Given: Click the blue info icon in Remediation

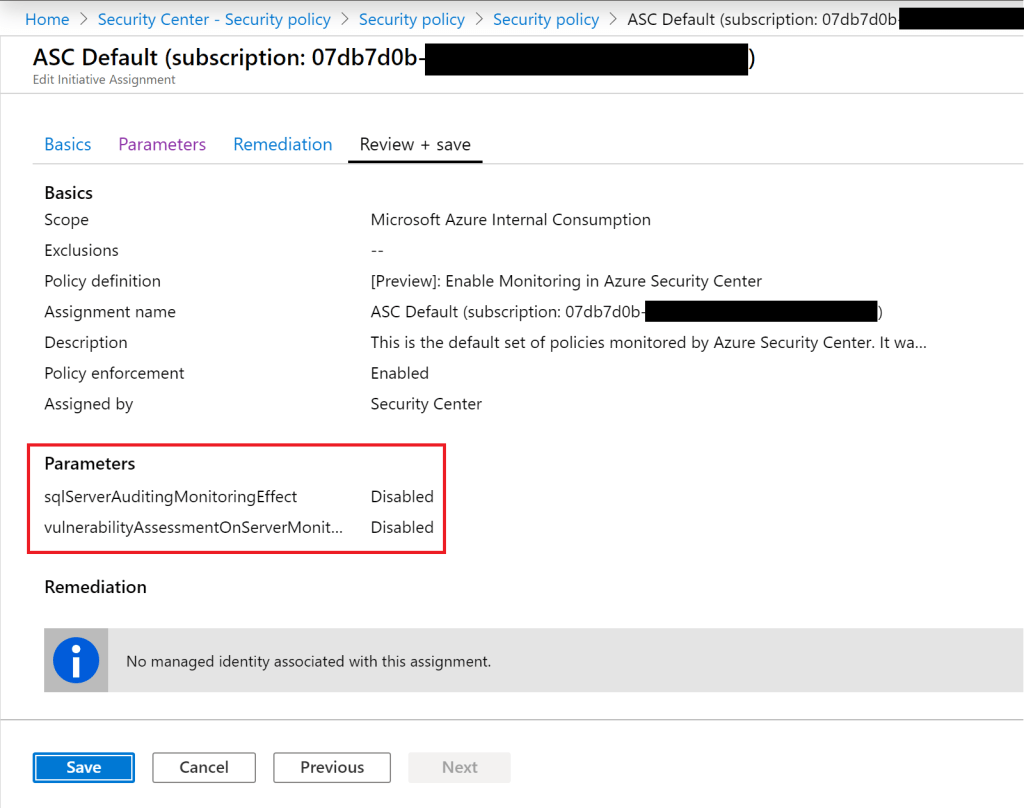Looking at the screenshot, I should pos(76,660).
